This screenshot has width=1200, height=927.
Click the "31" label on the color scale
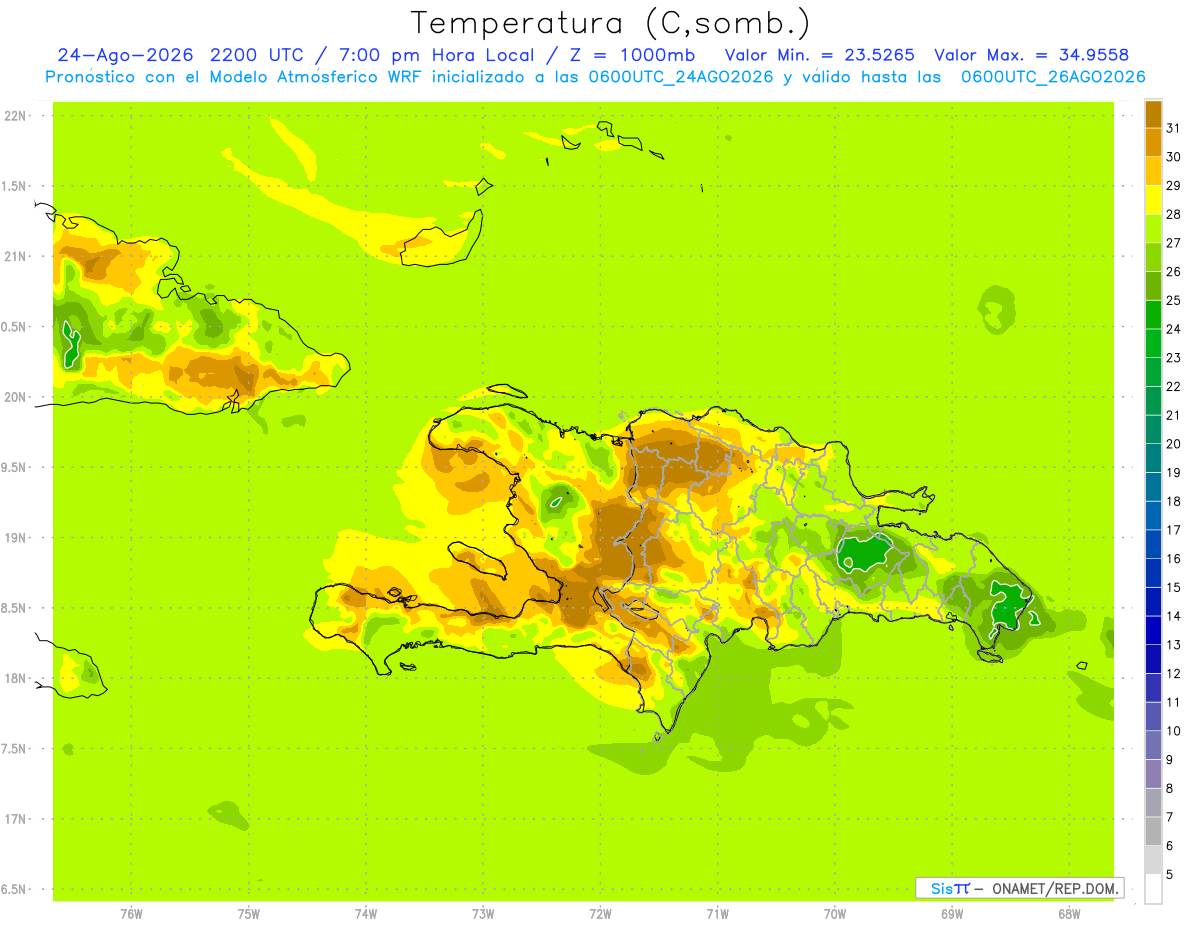(x=1174, y=127)
